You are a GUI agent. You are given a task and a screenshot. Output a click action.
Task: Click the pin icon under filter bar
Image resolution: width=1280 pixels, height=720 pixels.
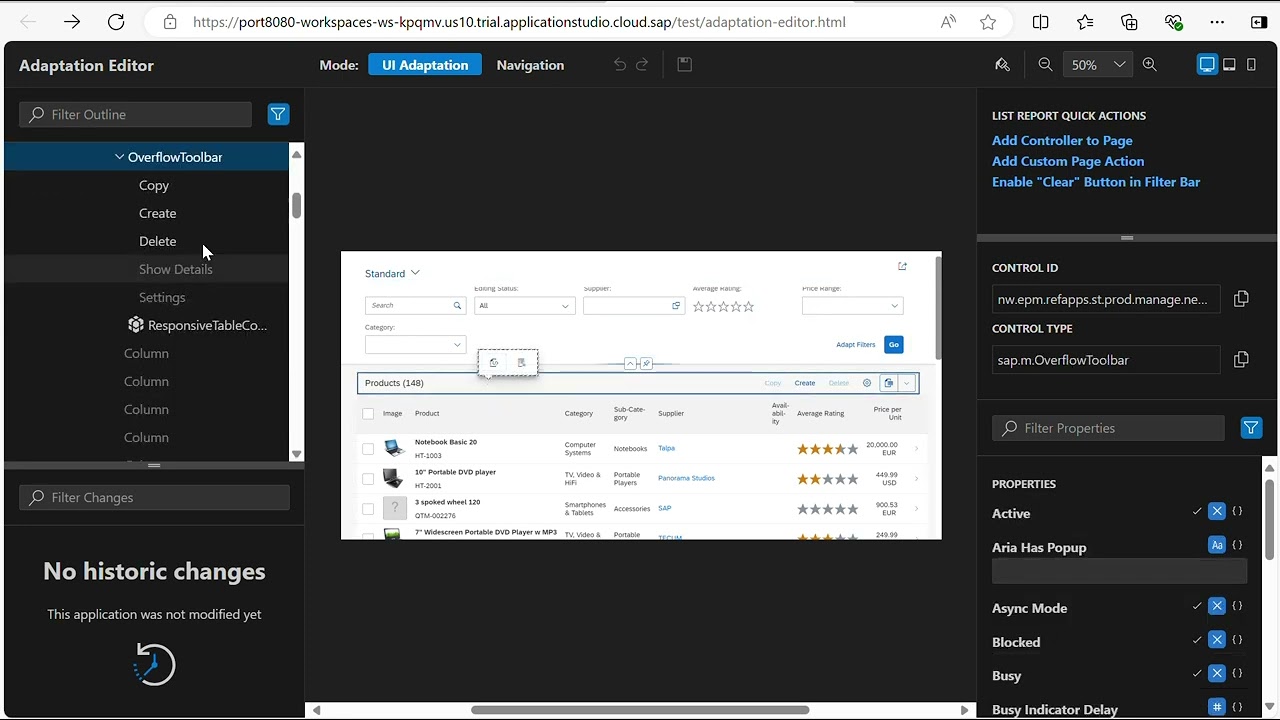[646, 364]
